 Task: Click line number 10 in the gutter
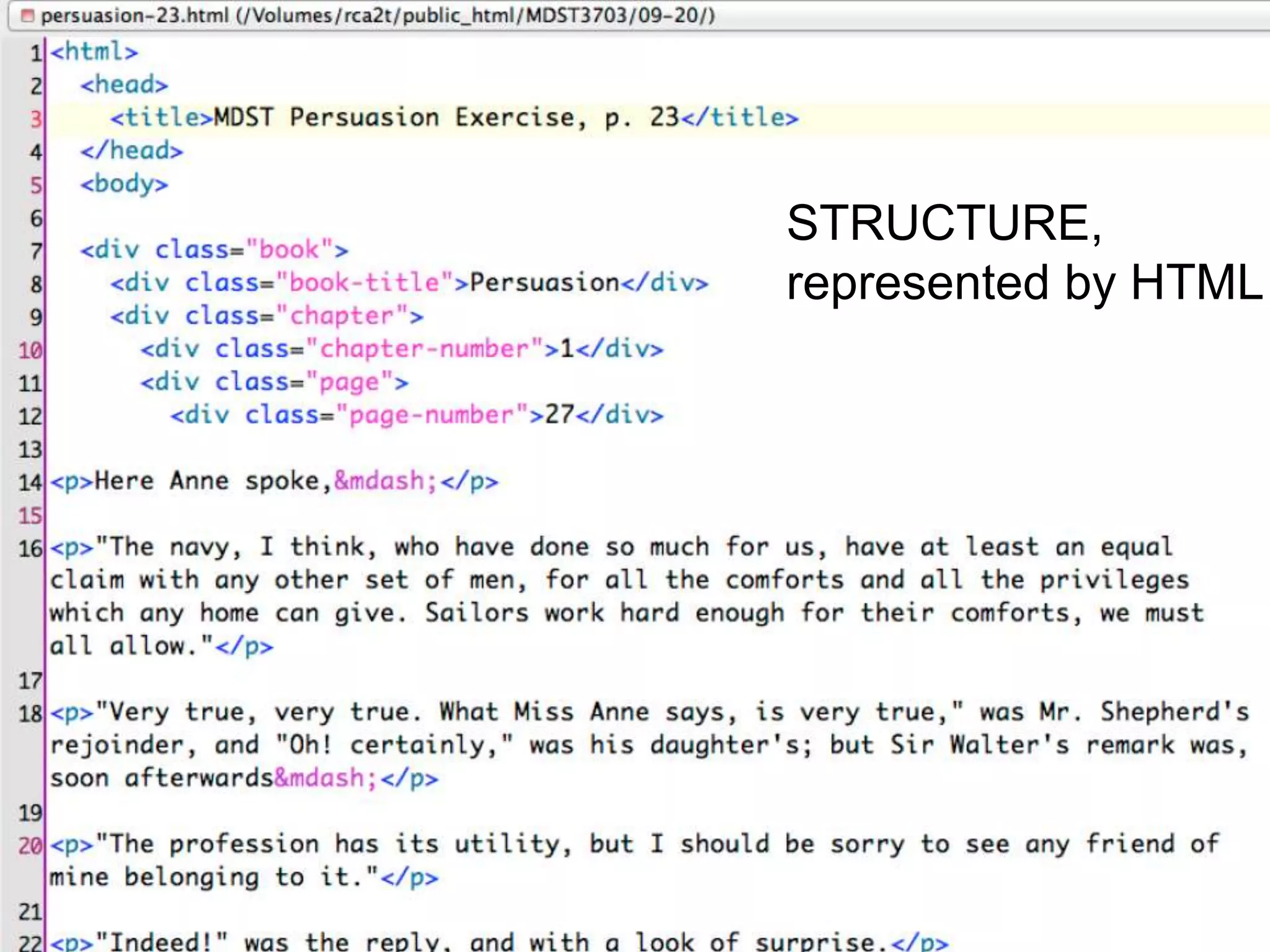[x=30, y=350]
